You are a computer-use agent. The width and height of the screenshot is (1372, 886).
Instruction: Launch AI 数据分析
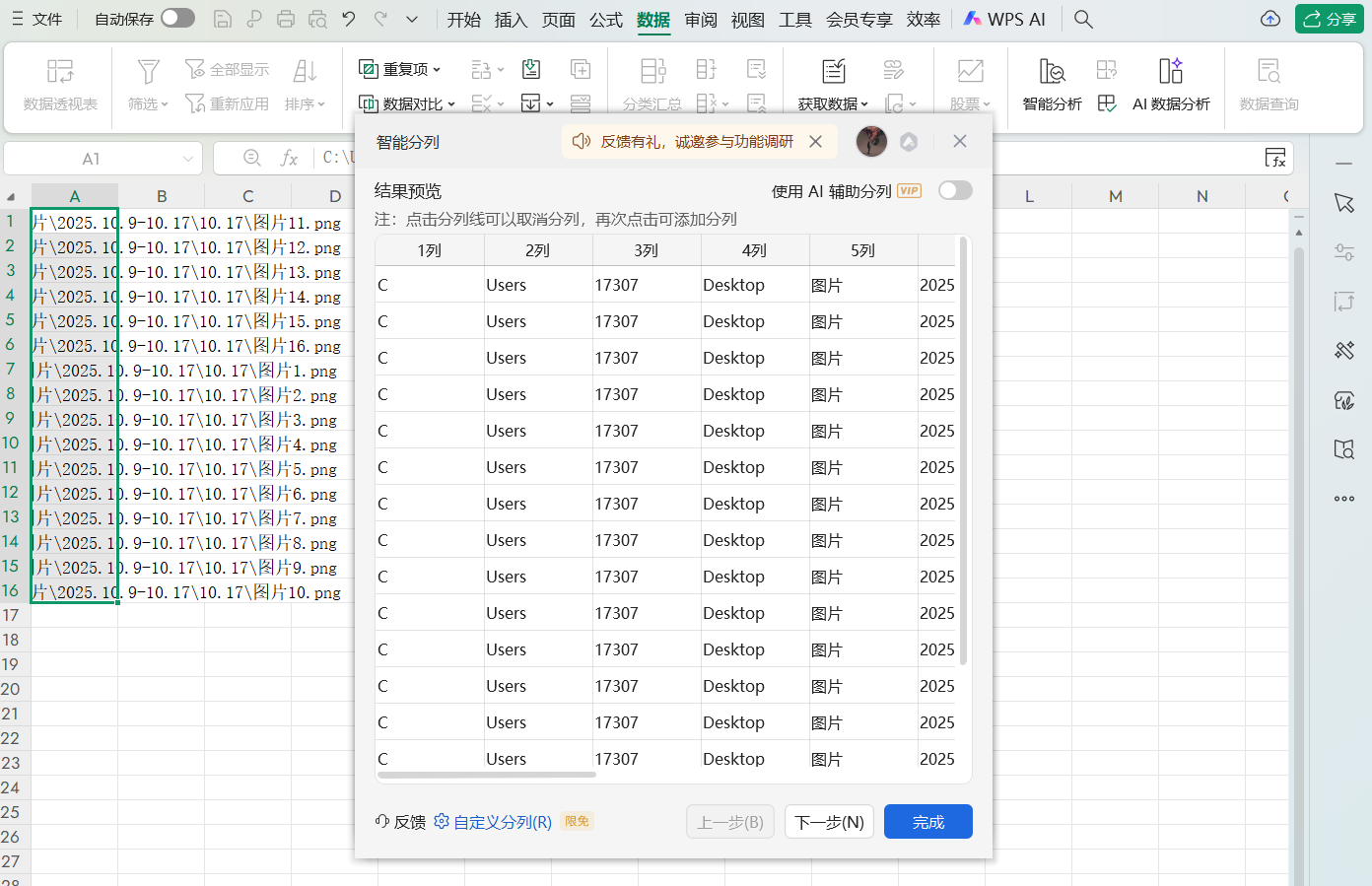point(1171,84)
